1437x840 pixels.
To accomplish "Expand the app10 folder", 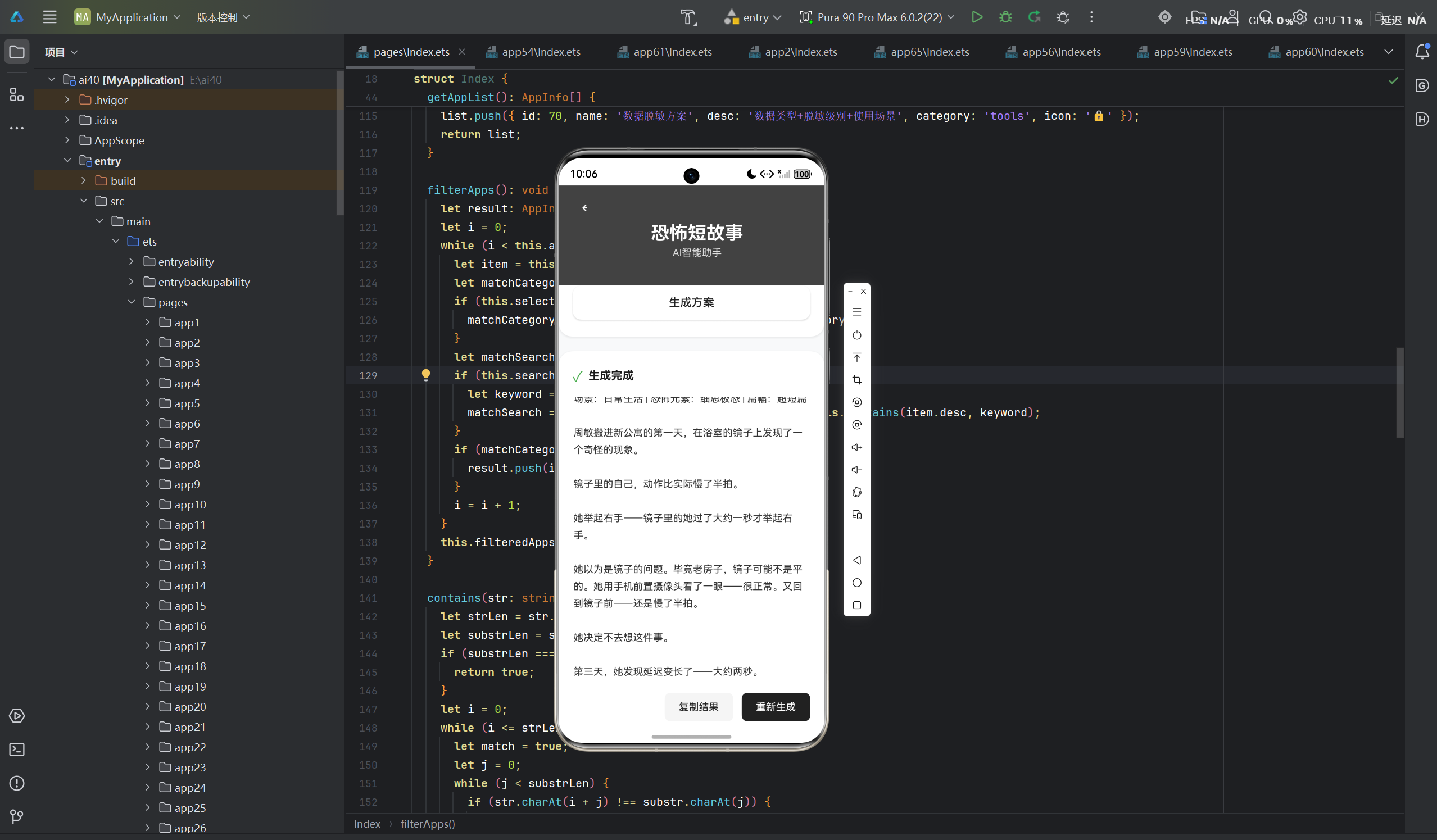I will [x=148, y=504].
